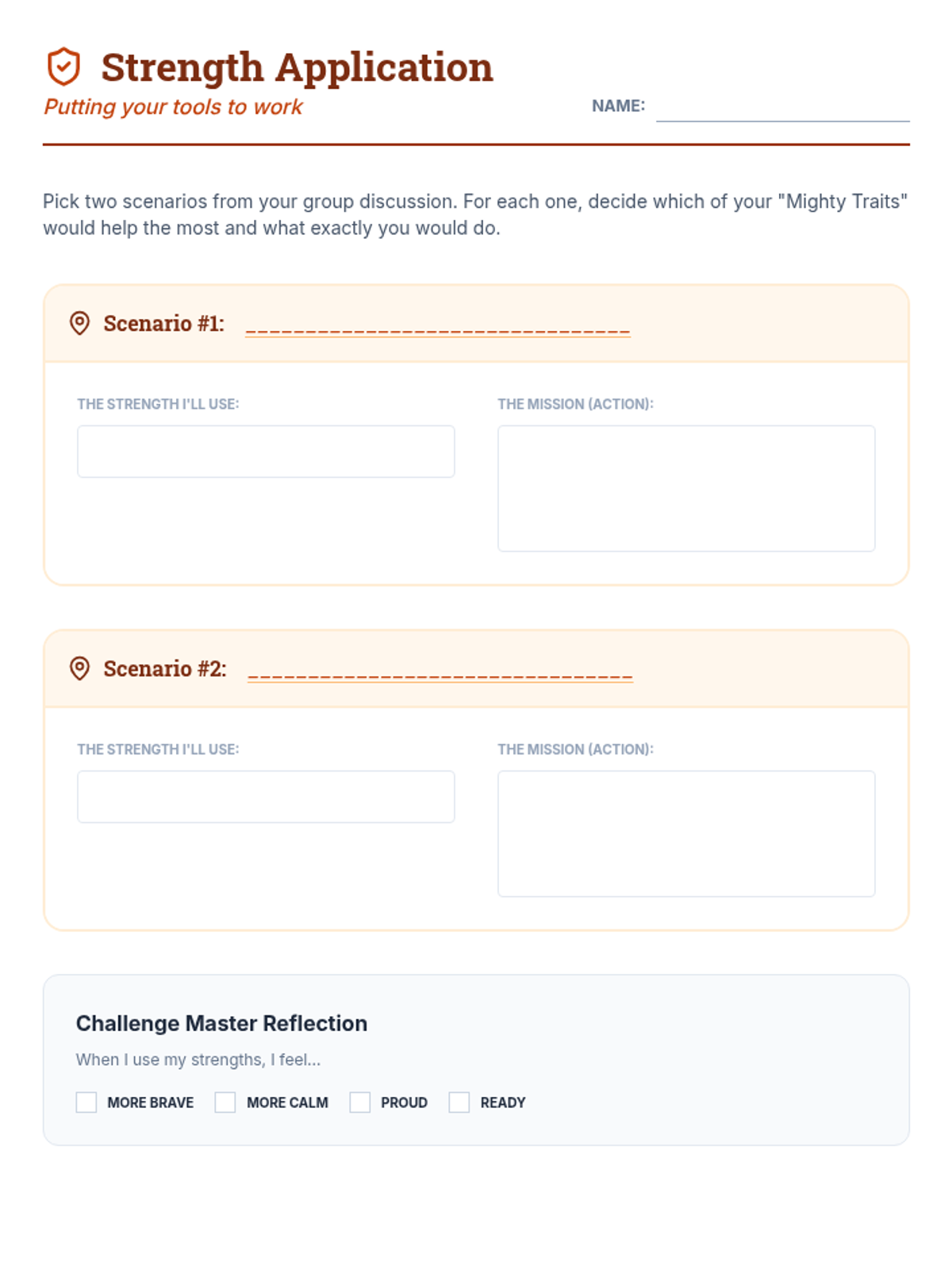Image resolution: width=952 pixels, height=1270 pixels.
Task: Click the 'Putting your tools to work' subtitle
Action: pos(173,107)
